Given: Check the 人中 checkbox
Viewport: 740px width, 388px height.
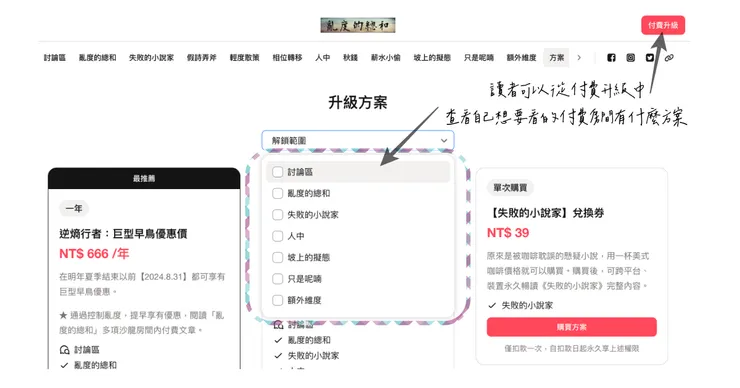Looking at the screenshot, I should 278,236.
